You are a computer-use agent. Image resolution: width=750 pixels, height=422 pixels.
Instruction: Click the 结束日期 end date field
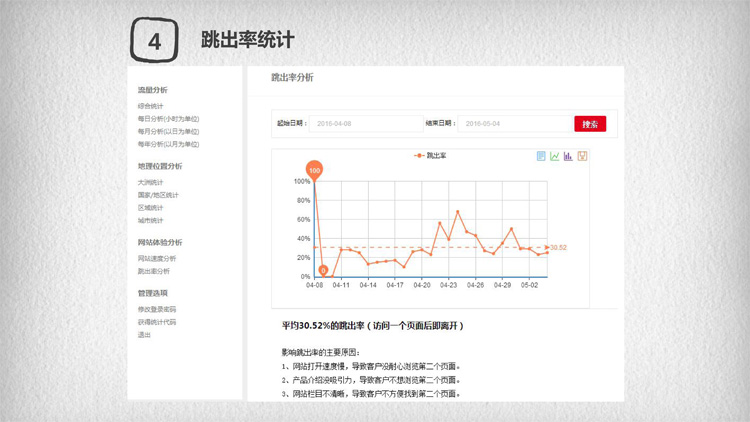tap(513, 124)
